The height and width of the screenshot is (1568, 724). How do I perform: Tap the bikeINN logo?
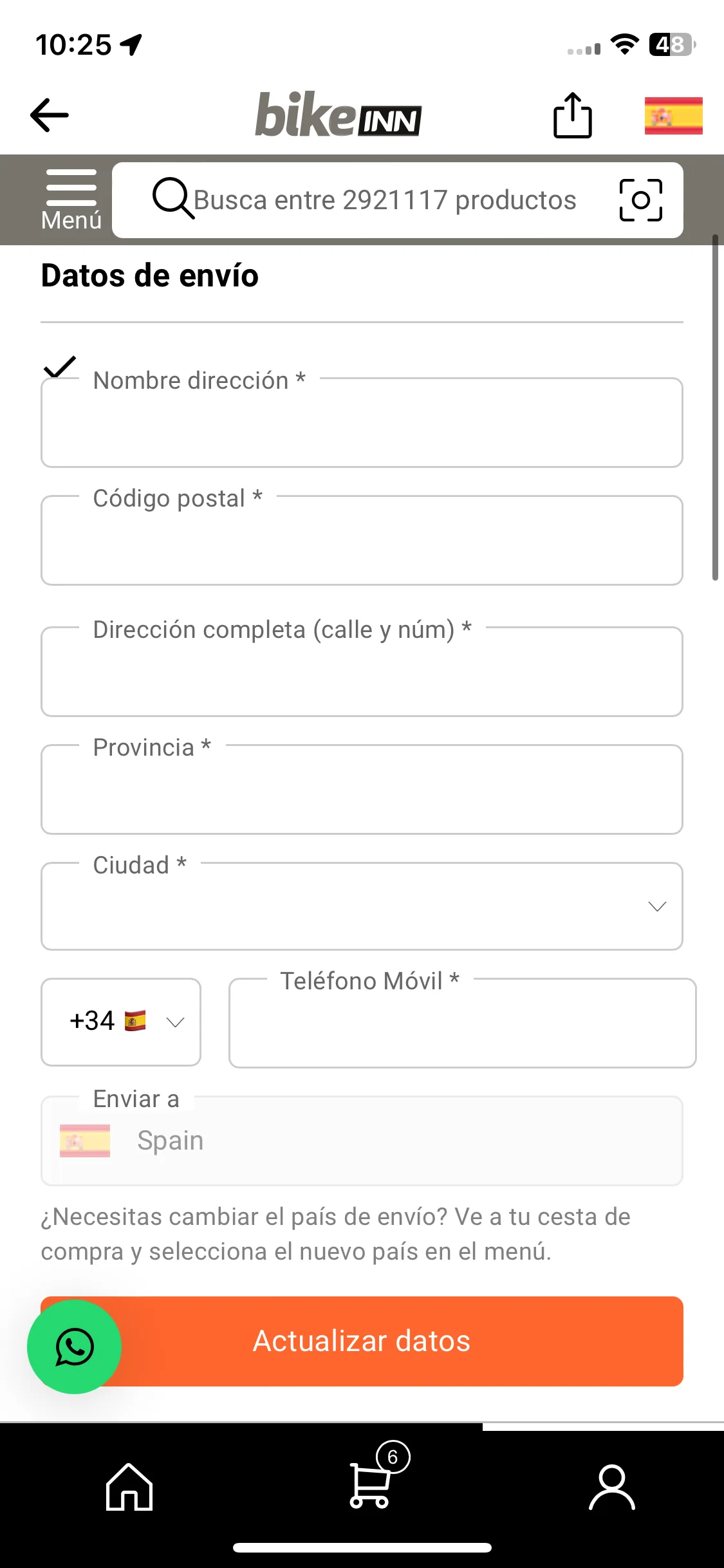point(339,115)
